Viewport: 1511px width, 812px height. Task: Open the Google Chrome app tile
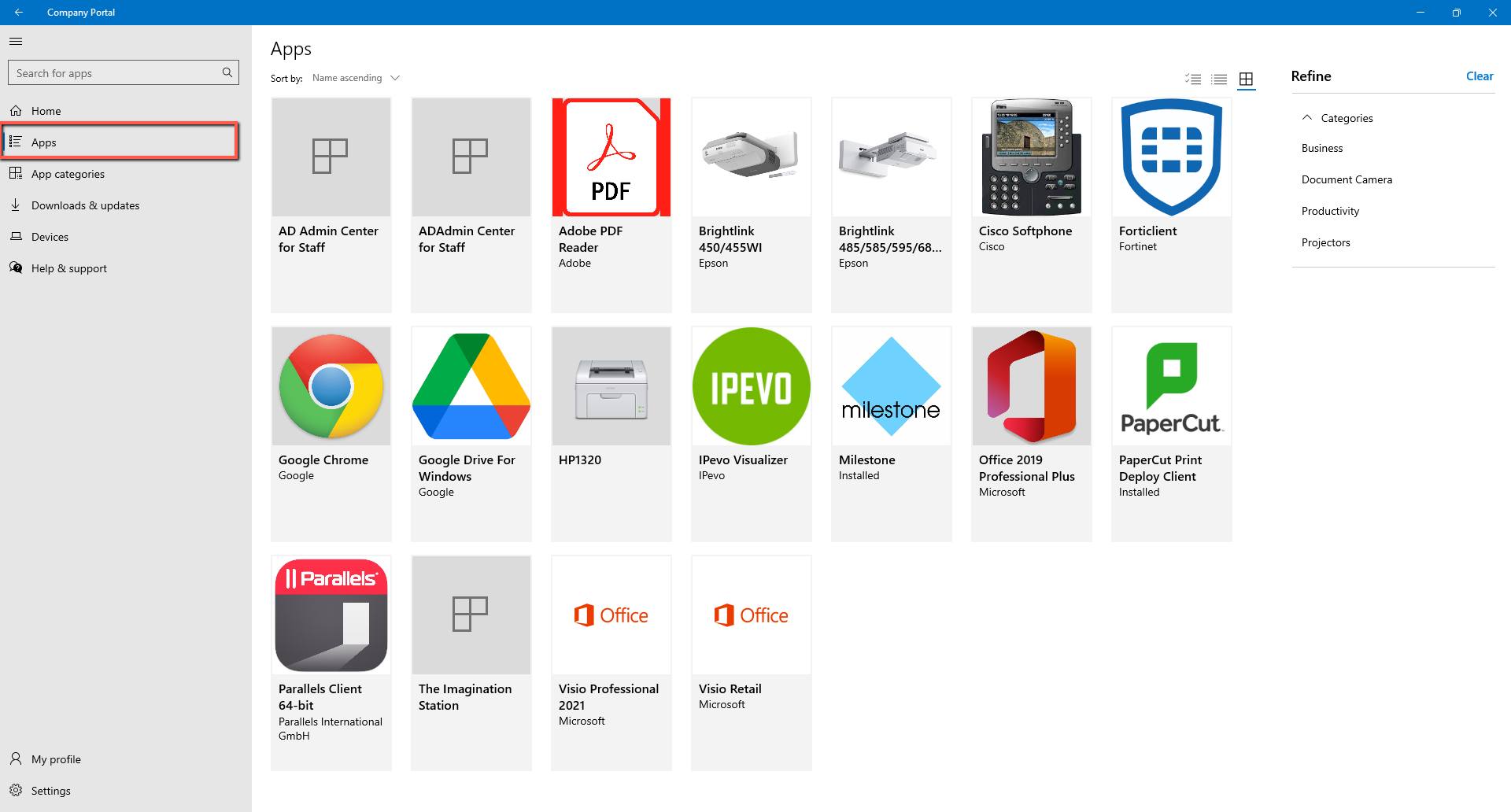(331, 433)
